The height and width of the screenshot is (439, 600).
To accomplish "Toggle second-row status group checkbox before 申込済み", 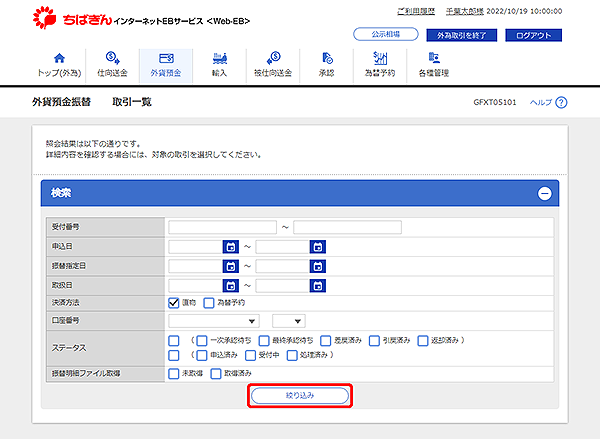I will (174, 355).
